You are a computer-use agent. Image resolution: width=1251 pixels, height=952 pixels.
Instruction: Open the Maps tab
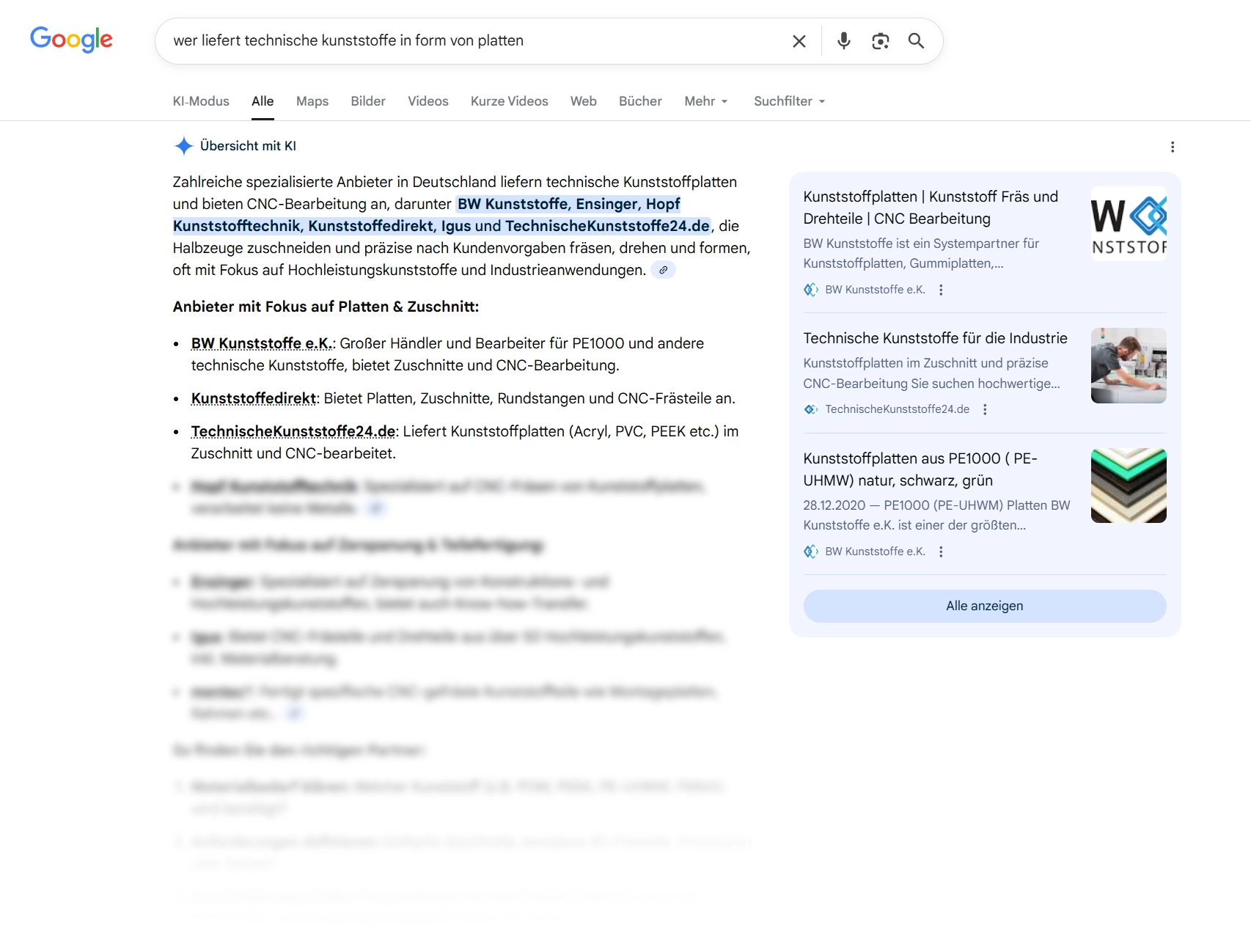(x=312, y=101)
